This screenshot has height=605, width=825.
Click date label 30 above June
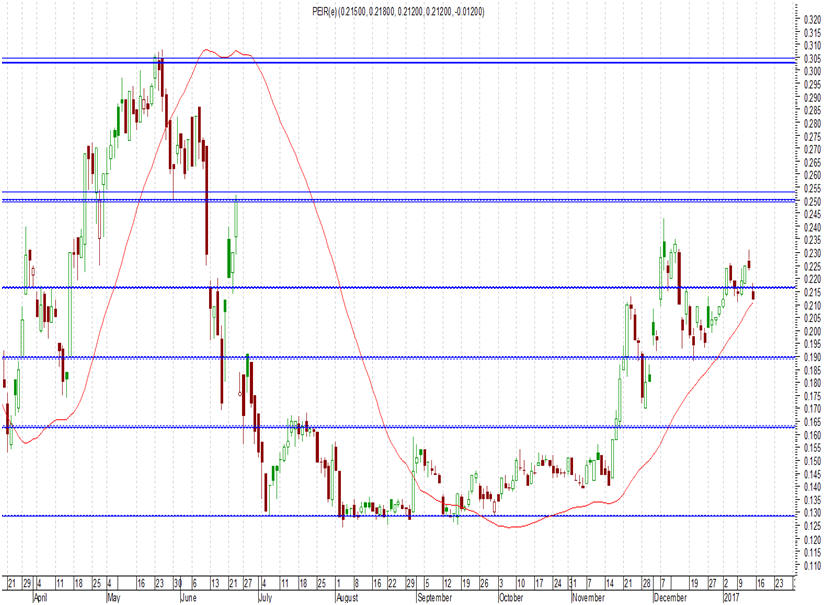coord(177,583)
